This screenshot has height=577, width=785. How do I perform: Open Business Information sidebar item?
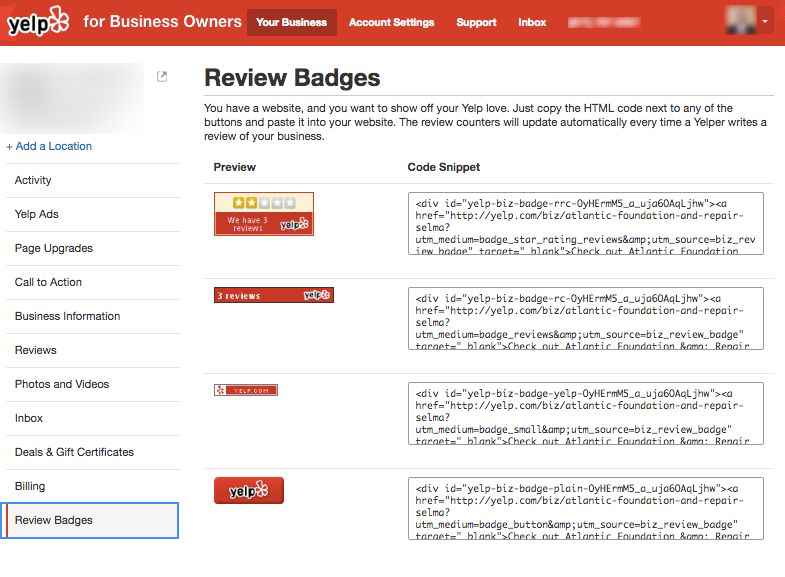coord(93,316)
